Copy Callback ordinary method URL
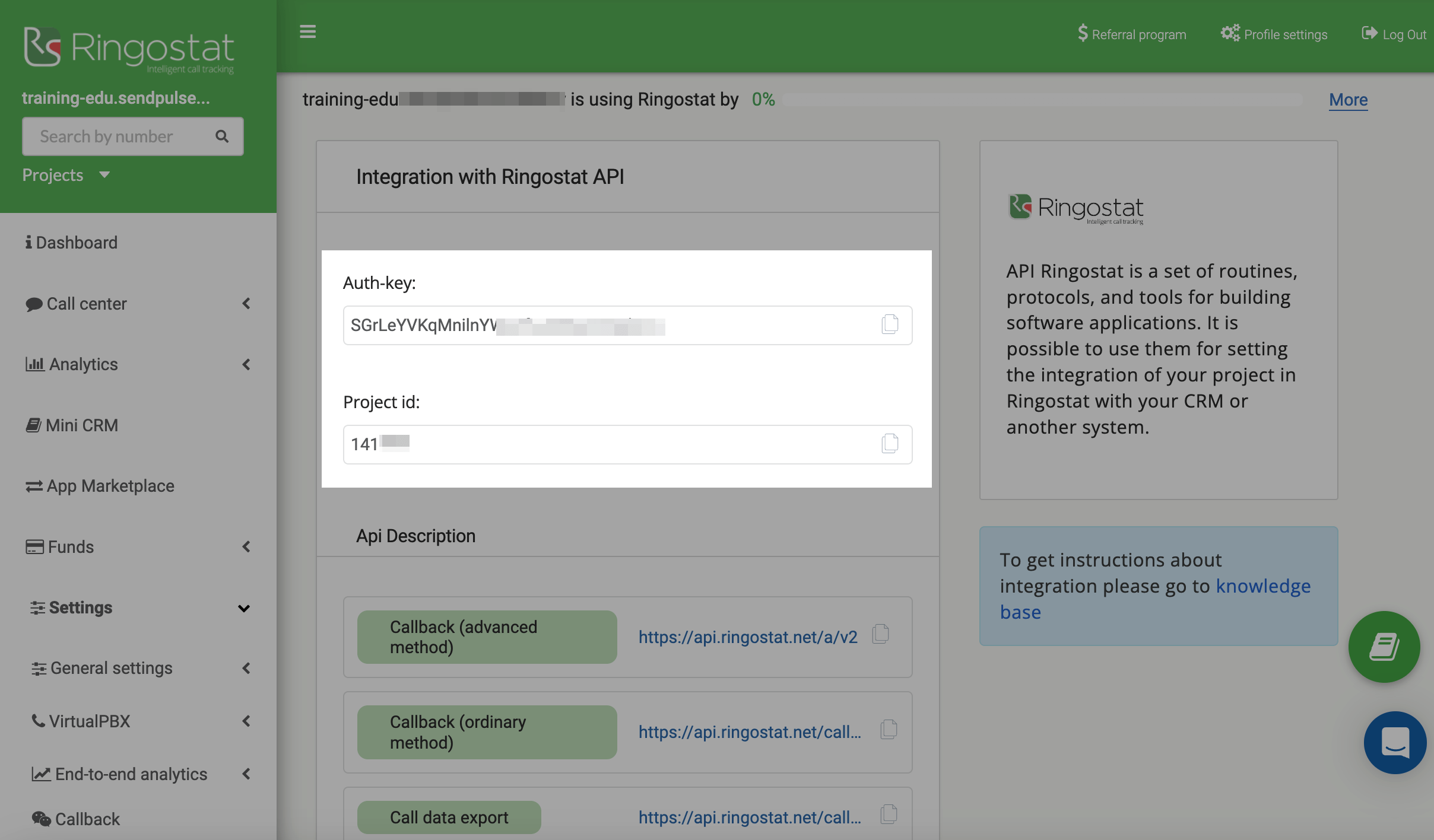Screen dimensions: 1434x840 889,730
